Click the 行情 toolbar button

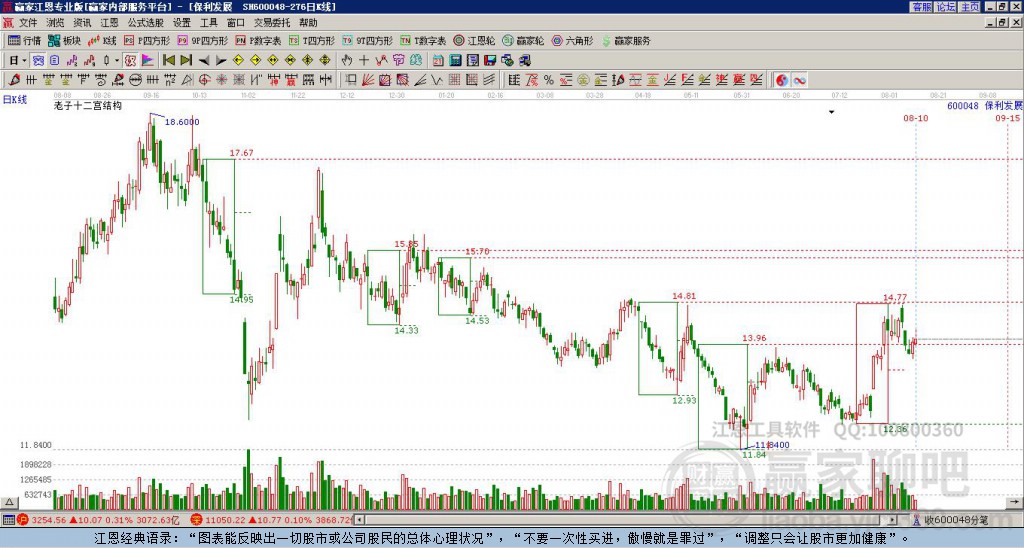(x=24, y=40)
